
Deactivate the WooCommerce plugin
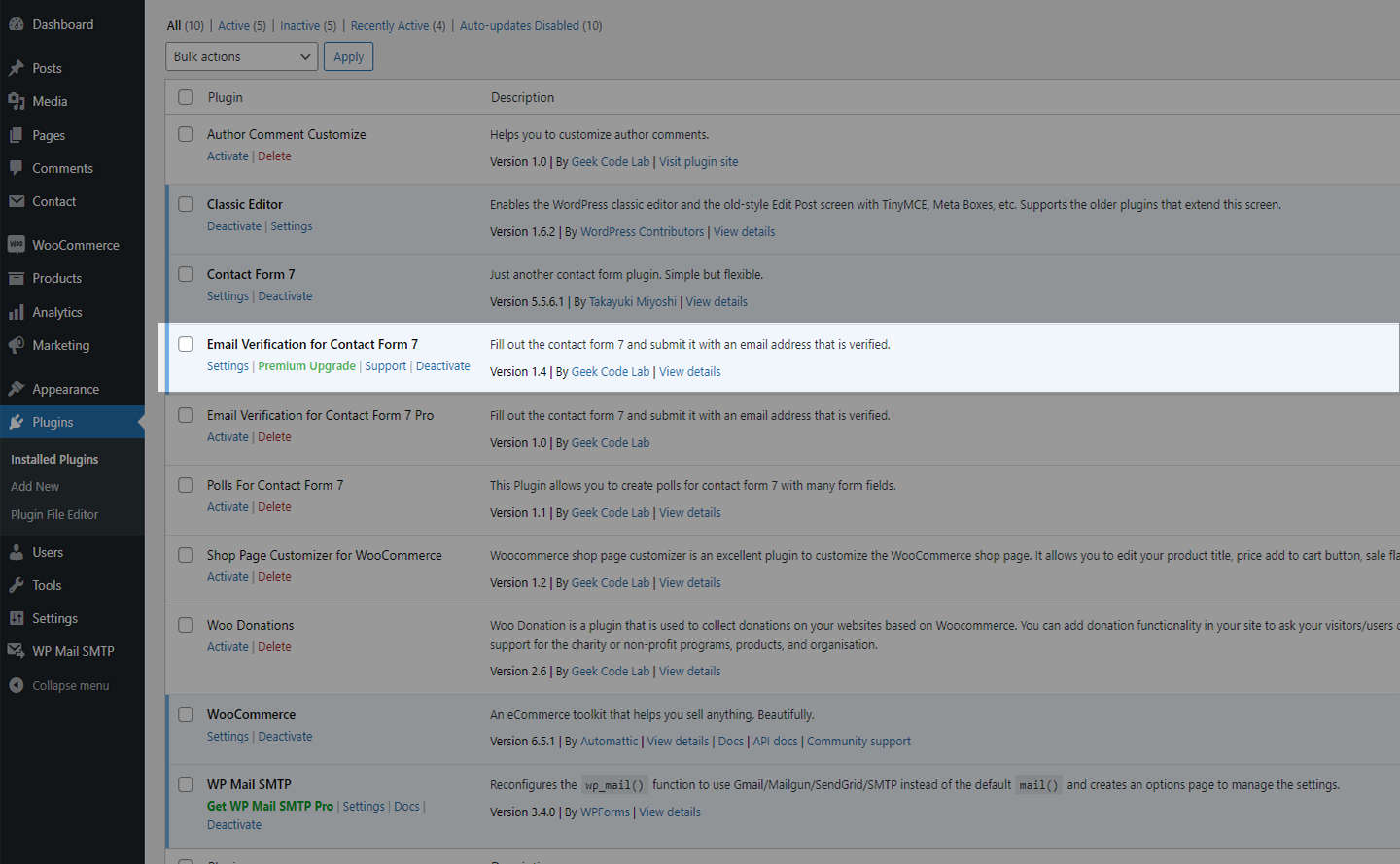click(x=286, y=736)
